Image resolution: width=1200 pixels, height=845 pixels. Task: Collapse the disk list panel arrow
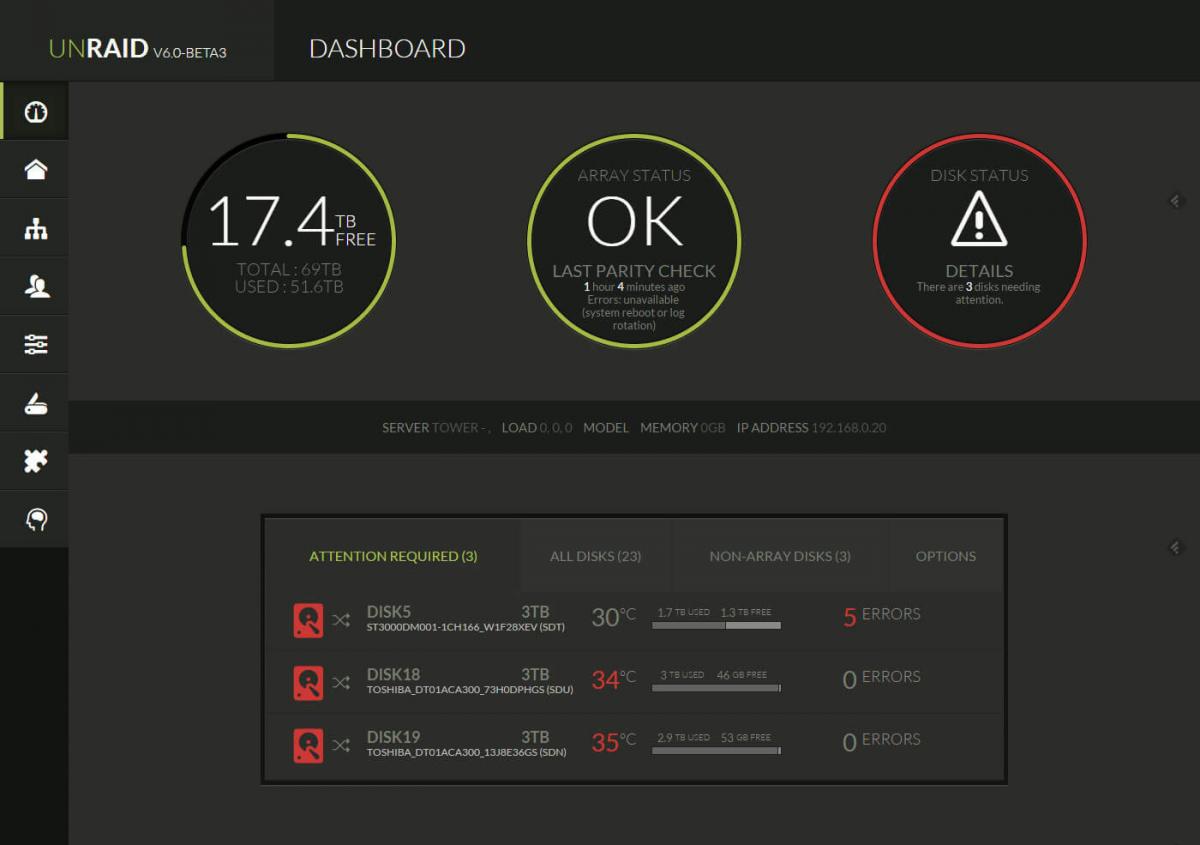(x=1176, y=547)
